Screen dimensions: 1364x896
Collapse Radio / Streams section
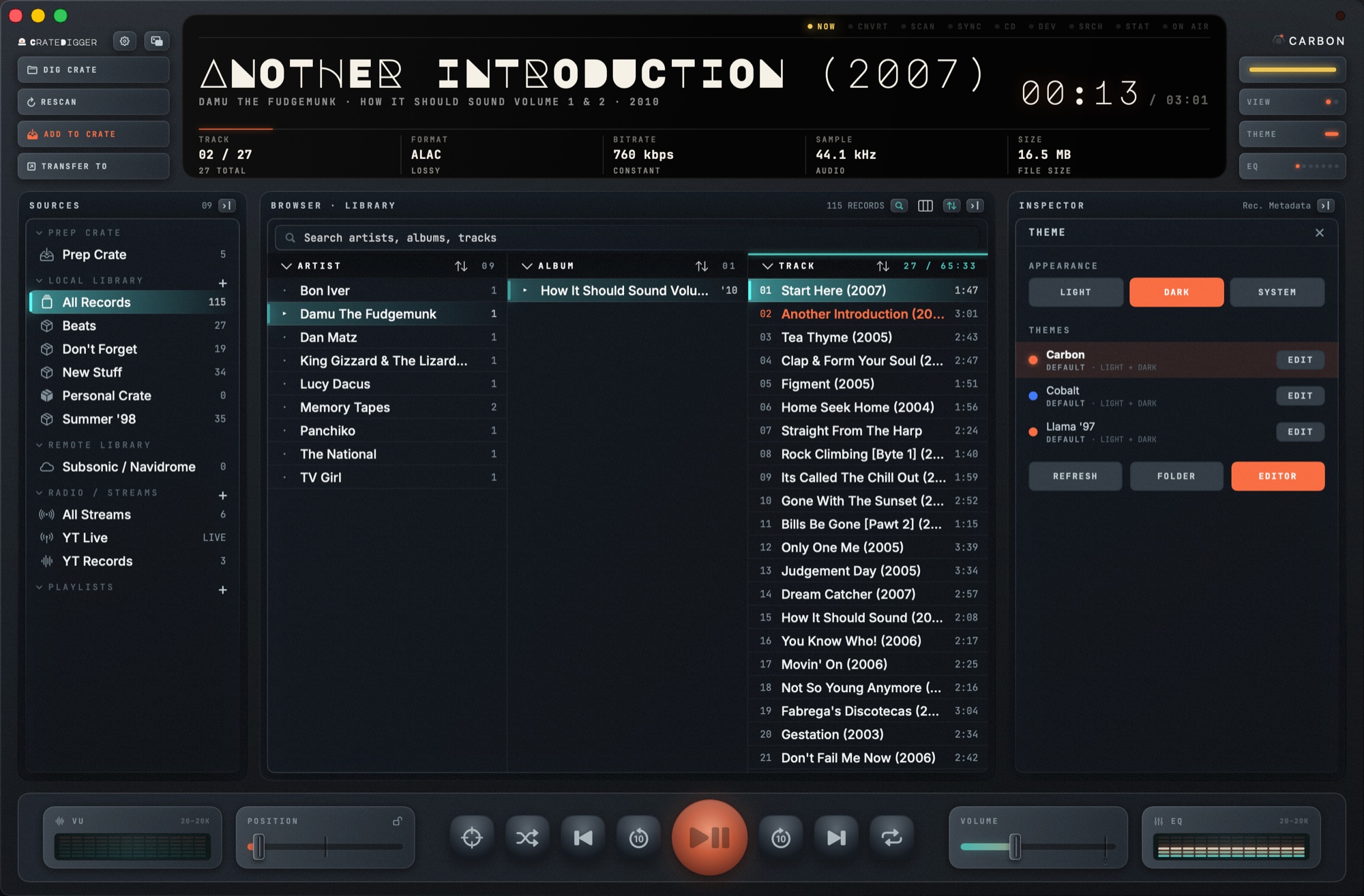click(x=40, y=492)
